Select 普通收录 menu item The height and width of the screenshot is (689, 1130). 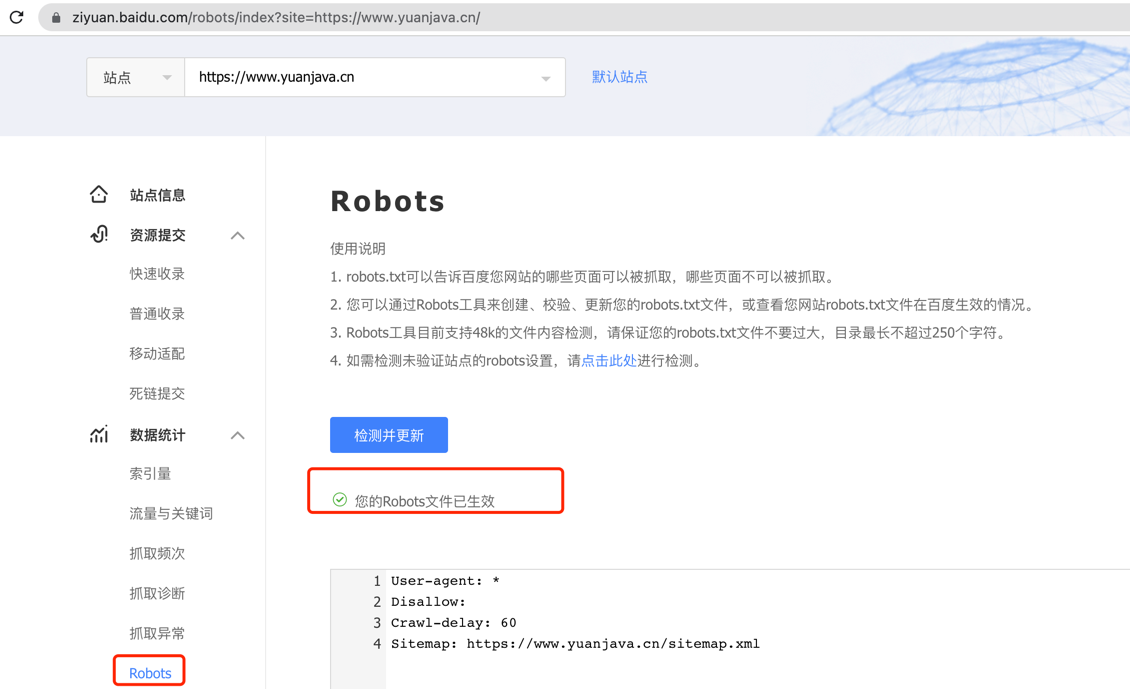[157, 314]
